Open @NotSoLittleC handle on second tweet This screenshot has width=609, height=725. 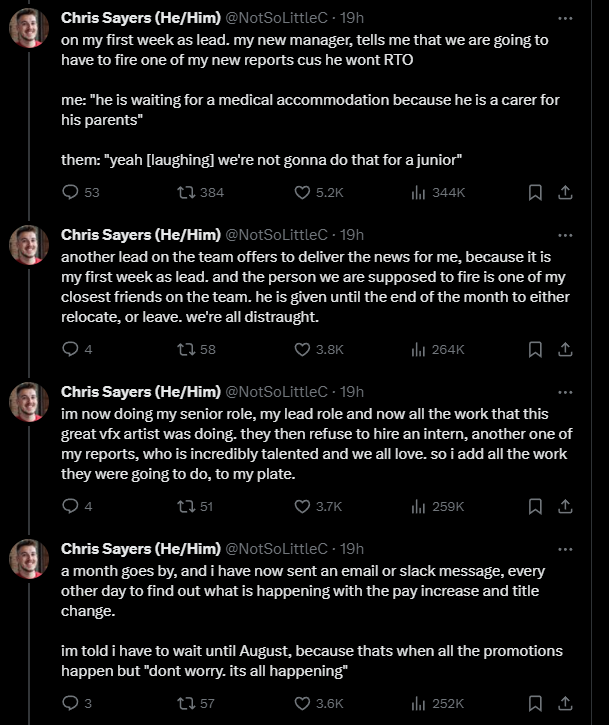(x=277, y=235)
